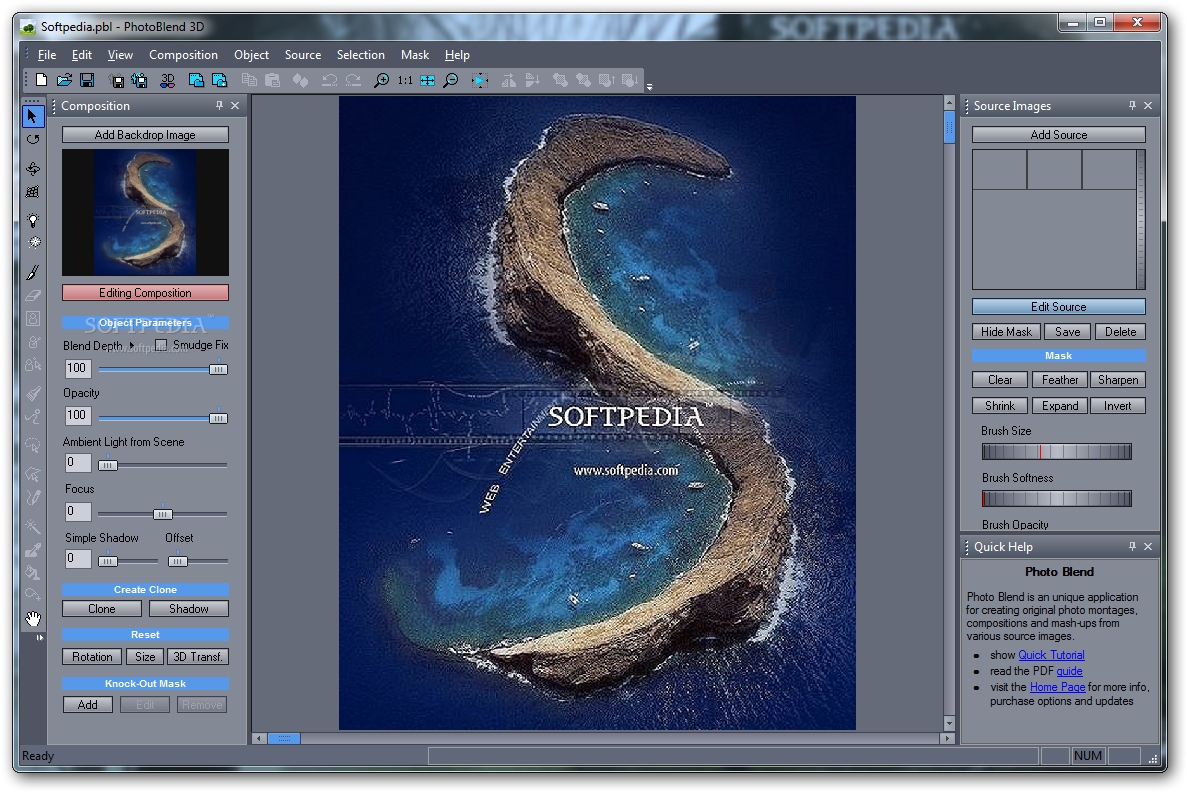Select the eraser tool

(x=33, y=295)
